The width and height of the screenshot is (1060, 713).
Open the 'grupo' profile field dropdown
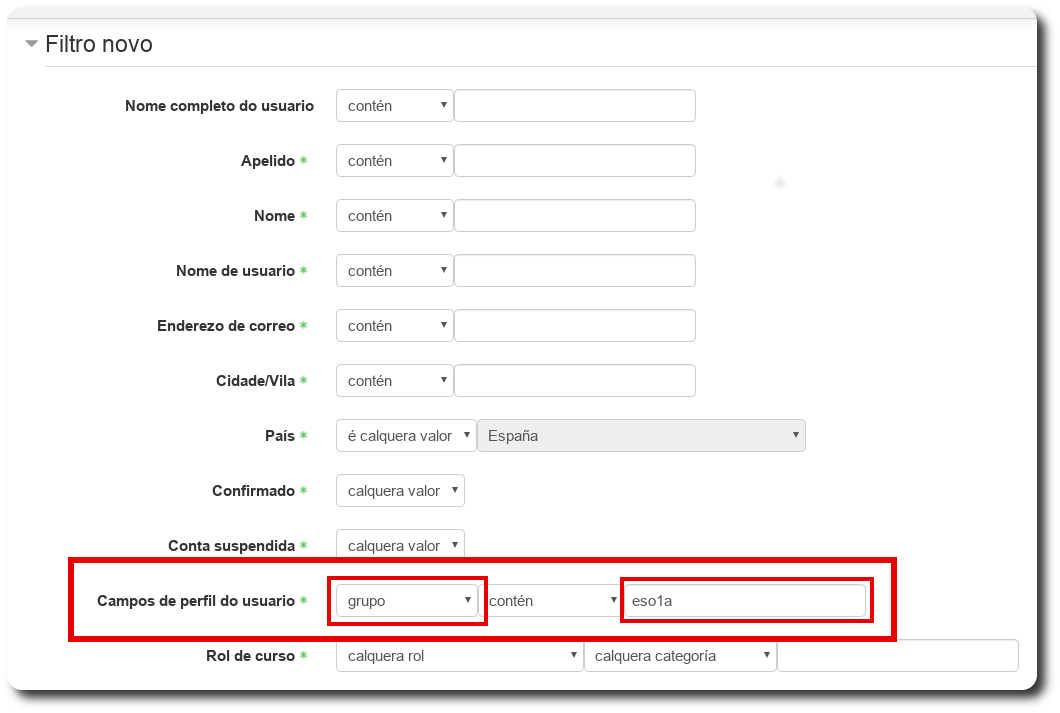(407, 601)
